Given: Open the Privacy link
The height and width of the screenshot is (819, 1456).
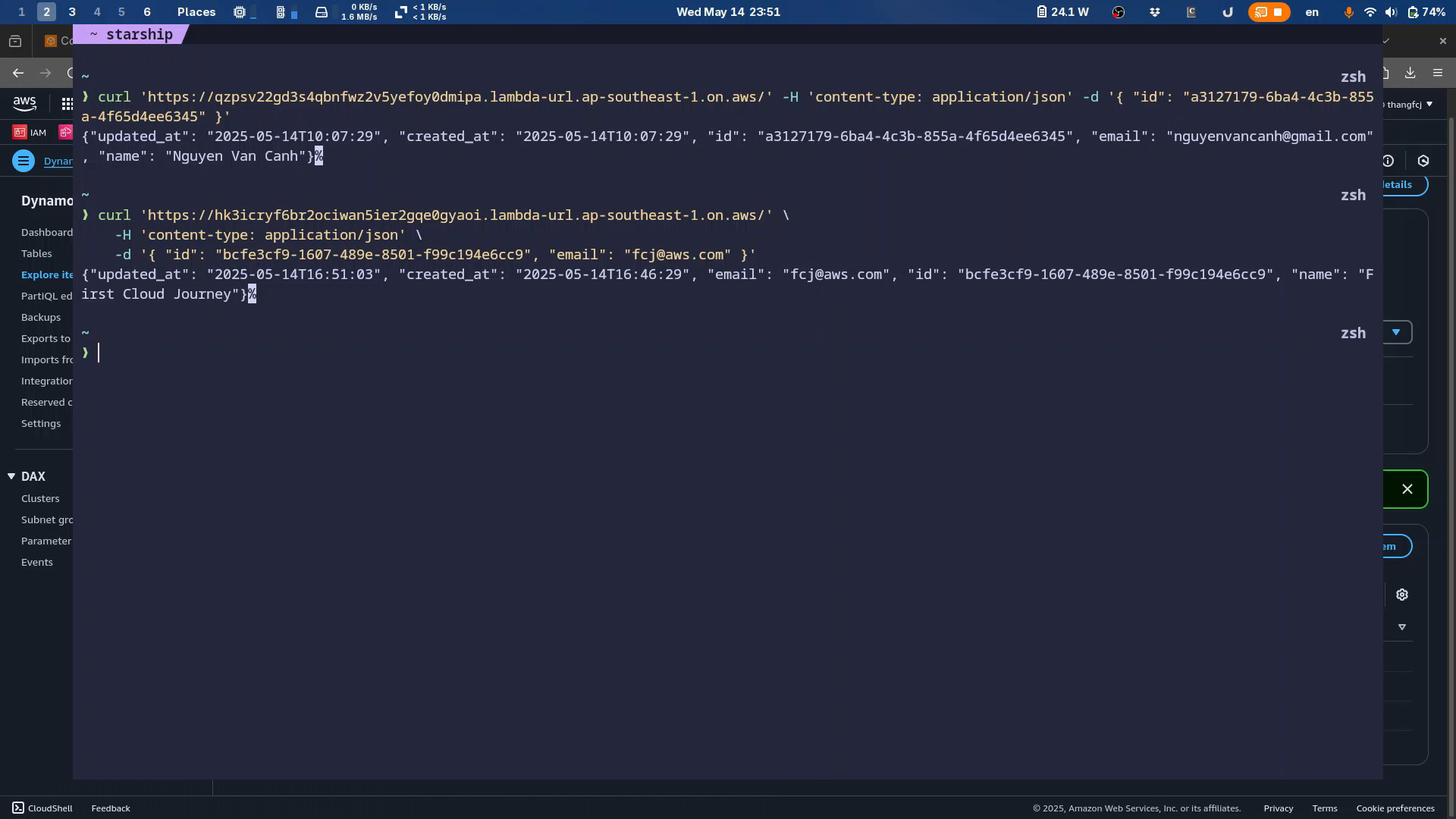Looking at the screenshot, I should pos(1278,808).
